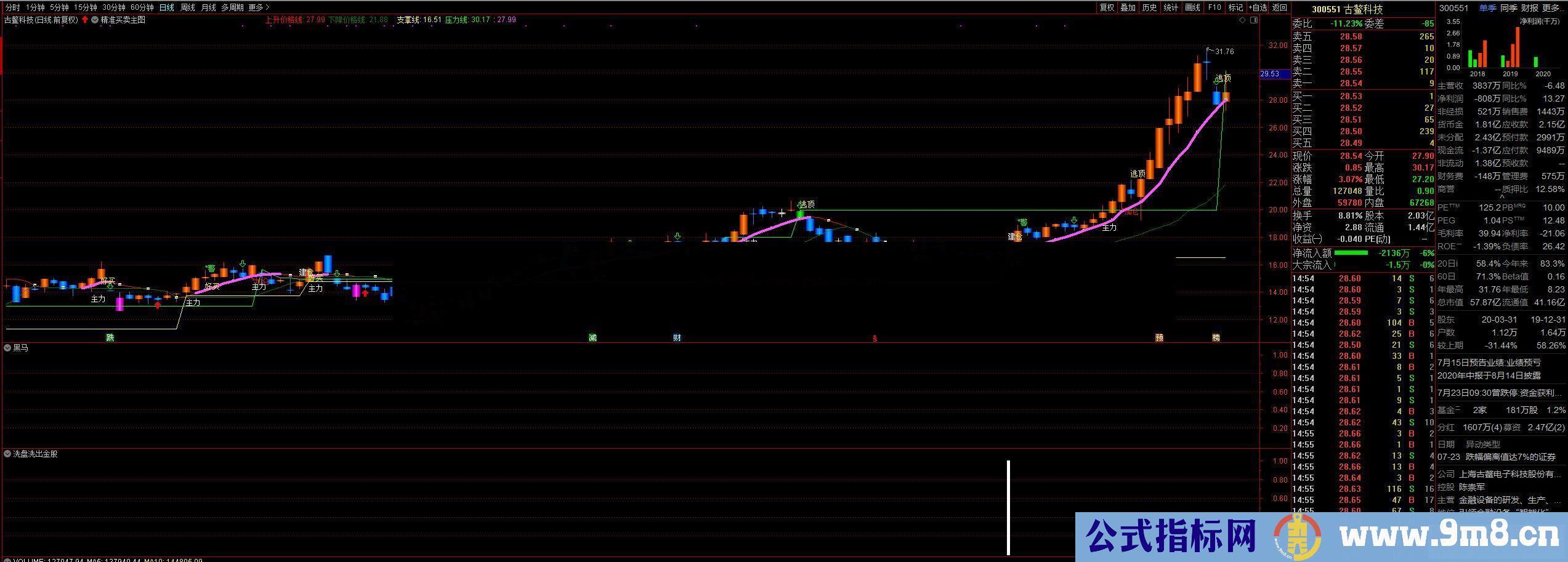Click the 14:55 28.63 116 S trade row
Image resolution: width=1568 pixels, height=562 pixels.
tap(1363, 489)
